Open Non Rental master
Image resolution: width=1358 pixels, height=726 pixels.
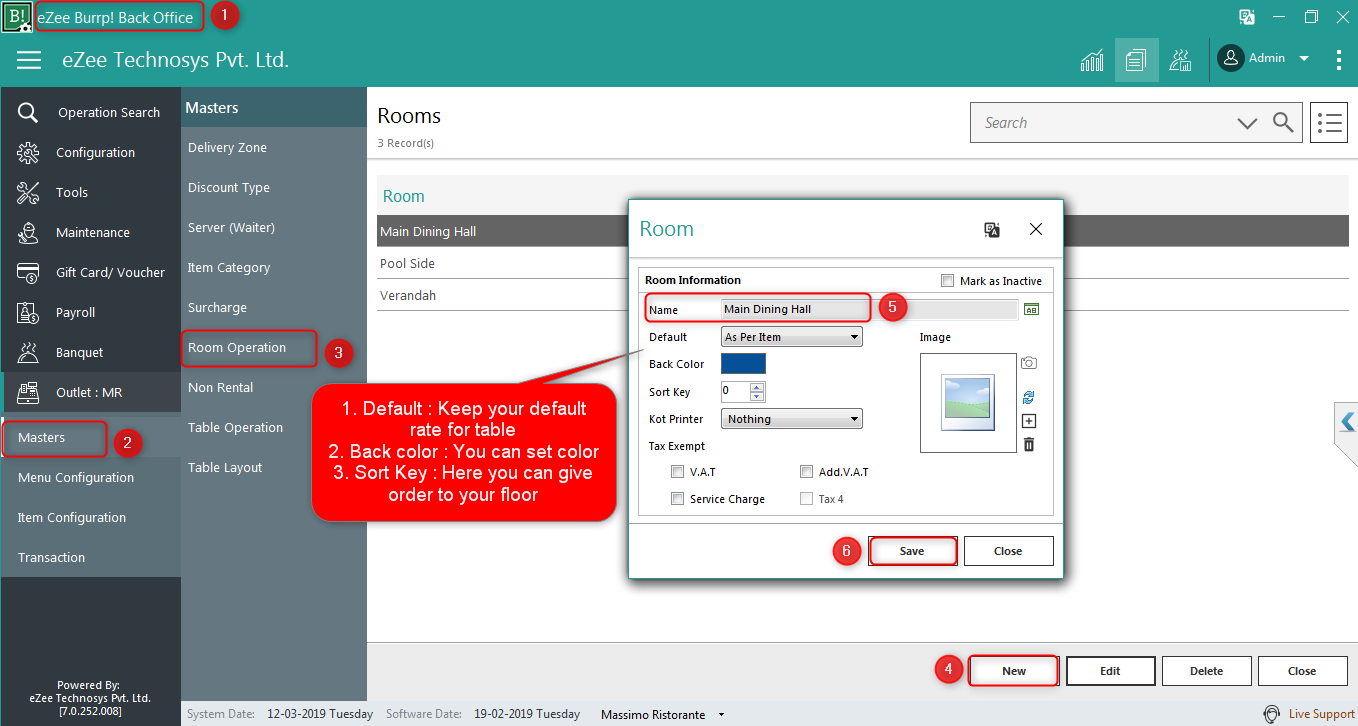pos(221,387)
